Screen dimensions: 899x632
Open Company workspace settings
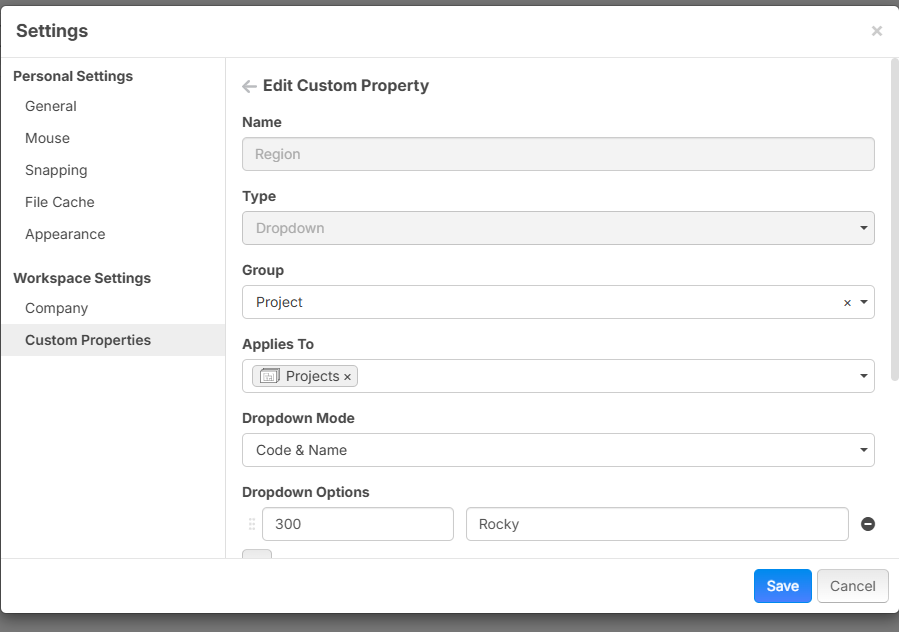(x=57, y=308)
